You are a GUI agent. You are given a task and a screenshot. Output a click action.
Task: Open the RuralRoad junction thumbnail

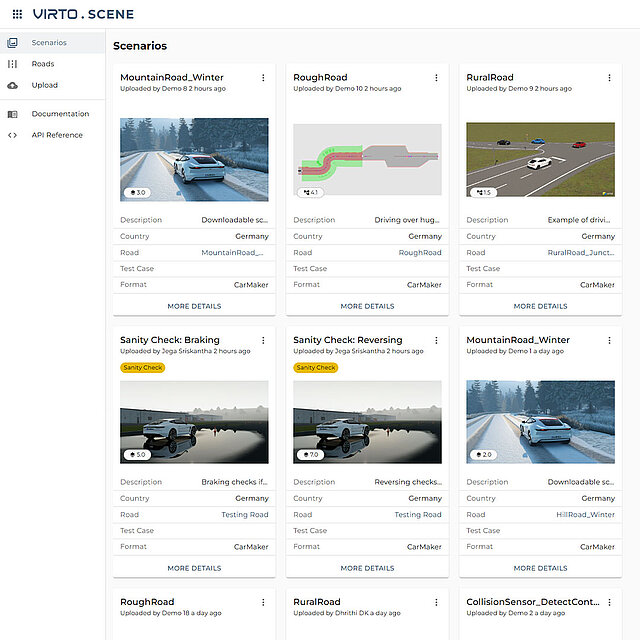tap(540, 160)
